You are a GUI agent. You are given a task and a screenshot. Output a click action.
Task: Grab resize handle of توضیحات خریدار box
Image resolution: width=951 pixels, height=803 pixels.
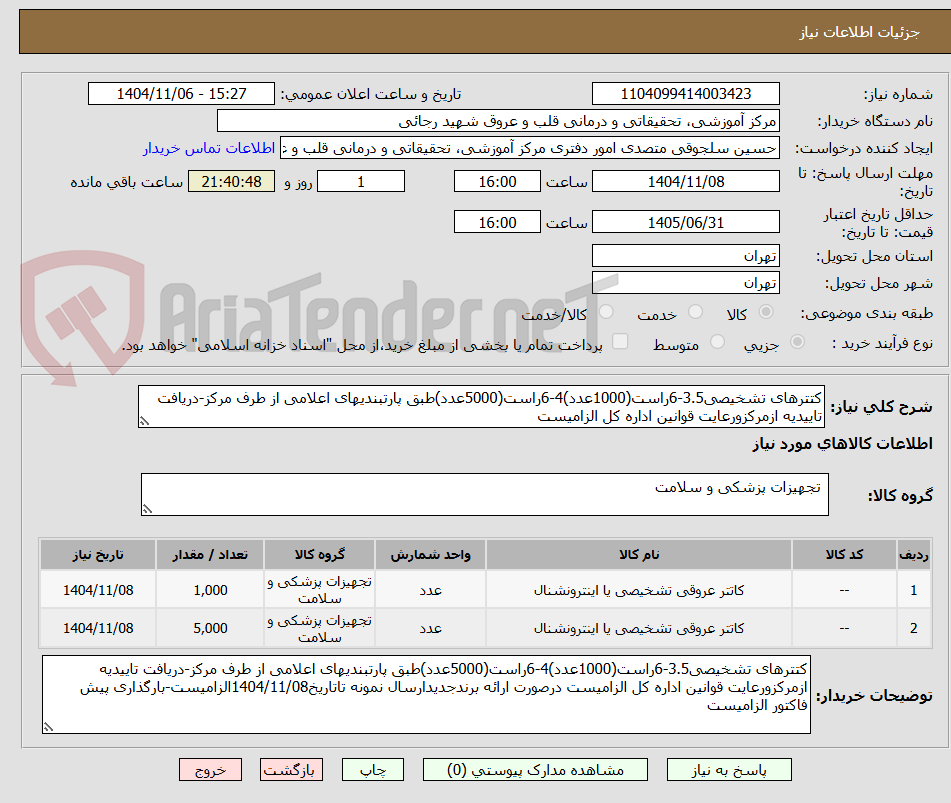click(49, 727)
